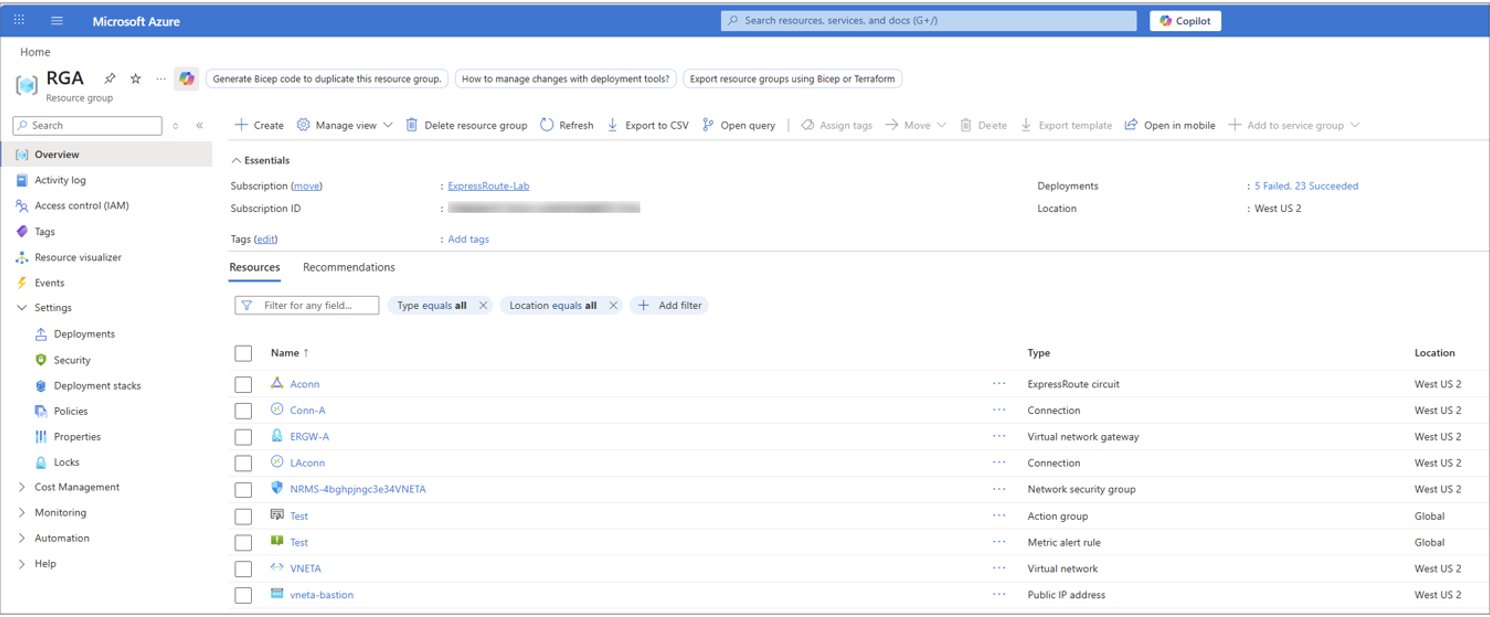Open Access control (IAM) menu item

[x=81, y=206]
